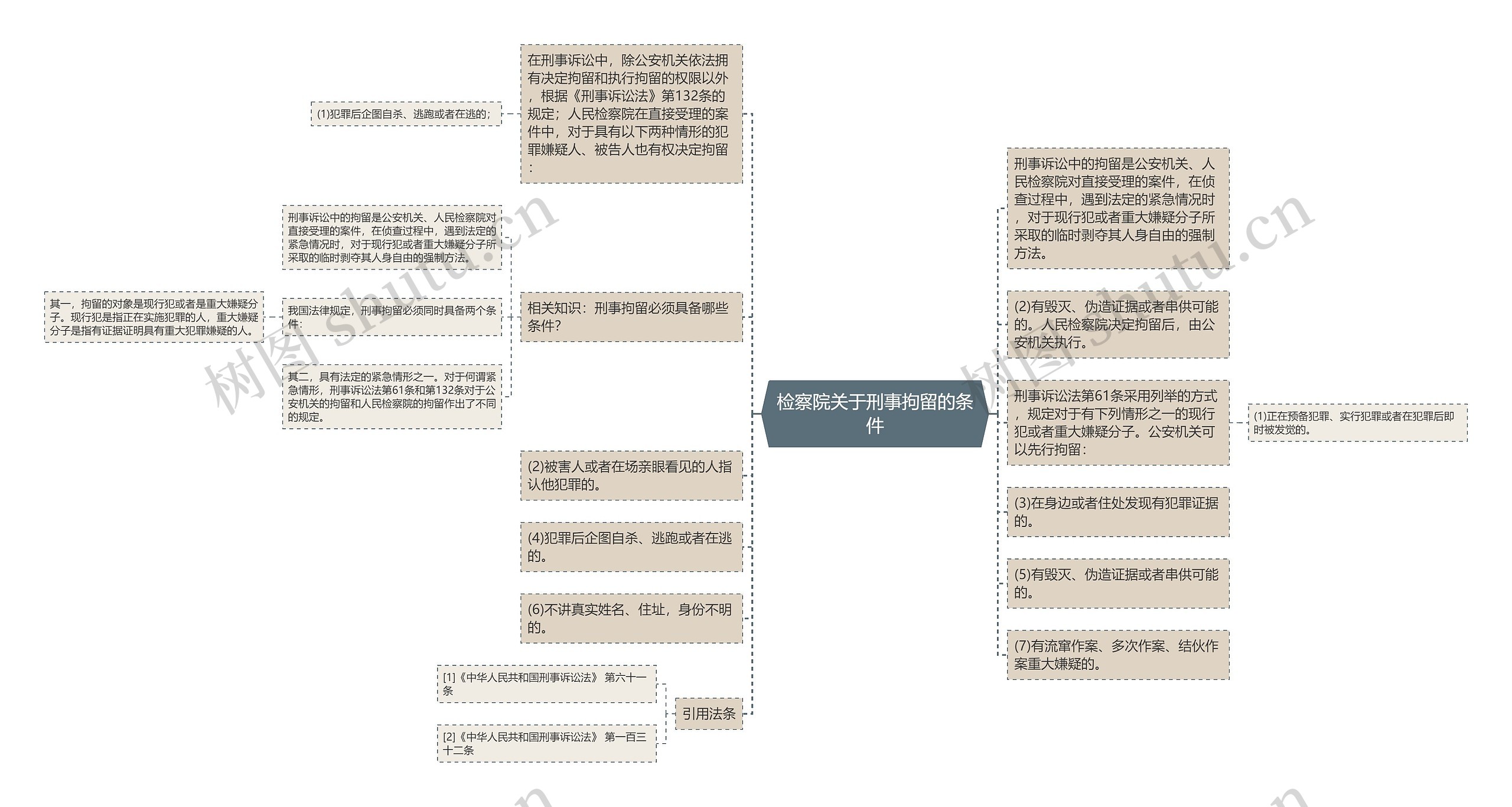
Task: Click the [1]《中华人民共和国刑事诉讼法》第六十一条 reference
Action: pyautogui.click(x=546, y=684)
